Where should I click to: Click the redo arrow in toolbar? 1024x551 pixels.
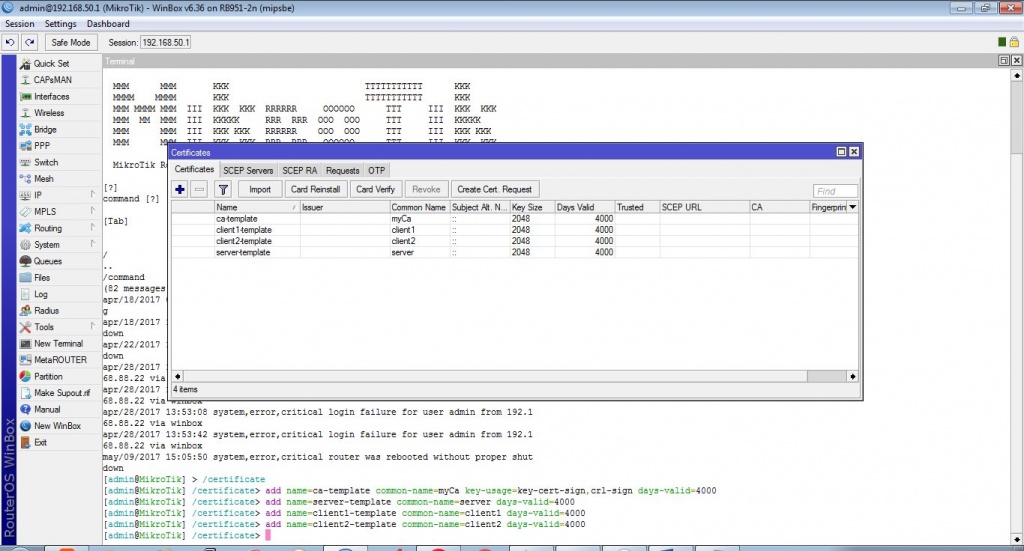(30, 42)
